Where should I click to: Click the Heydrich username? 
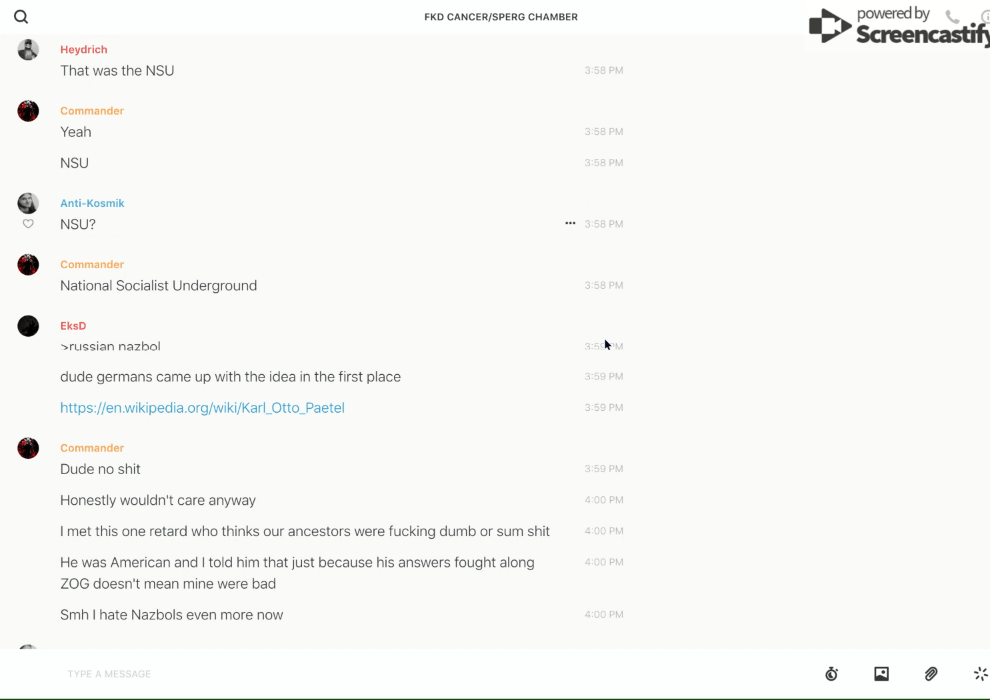(x=84, y=49)
